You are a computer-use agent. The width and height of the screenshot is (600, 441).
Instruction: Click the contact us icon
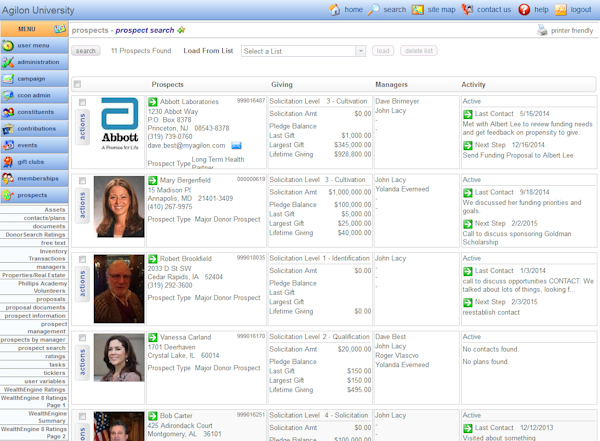coord(467,10)
